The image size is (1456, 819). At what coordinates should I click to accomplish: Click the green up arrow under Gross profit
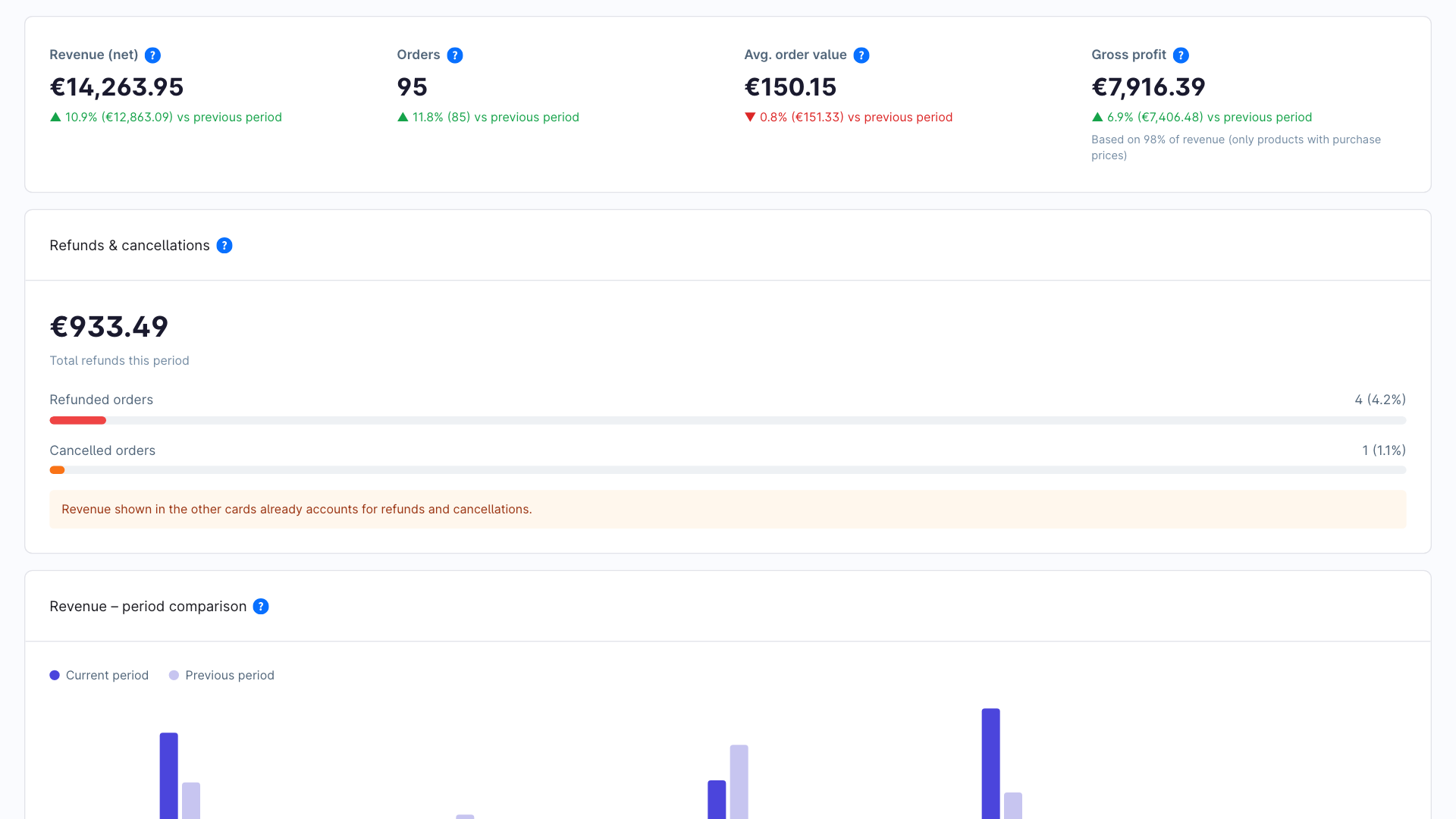coord(1097,117)
